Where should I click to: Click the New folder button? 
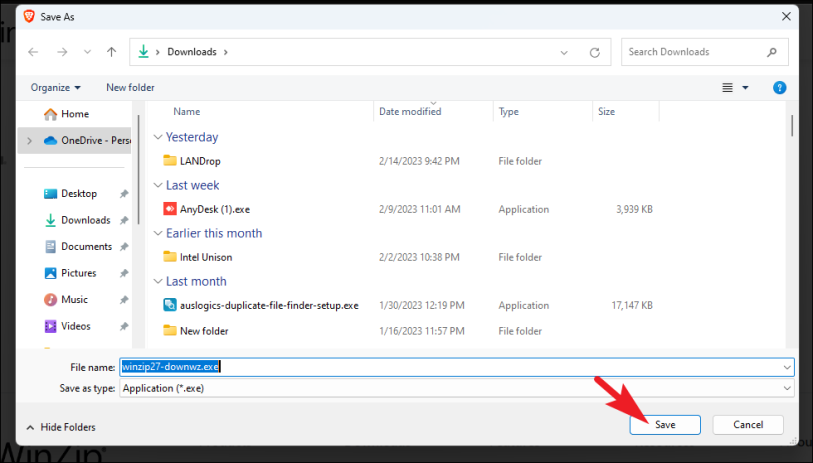[130, 88]
